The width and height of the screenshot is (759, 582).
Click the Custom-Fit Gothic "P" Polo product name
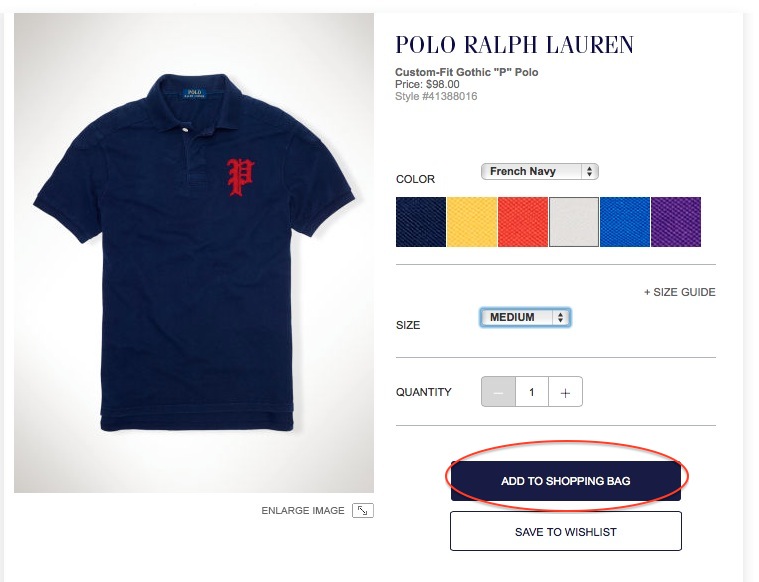click(x=467, y=72)
